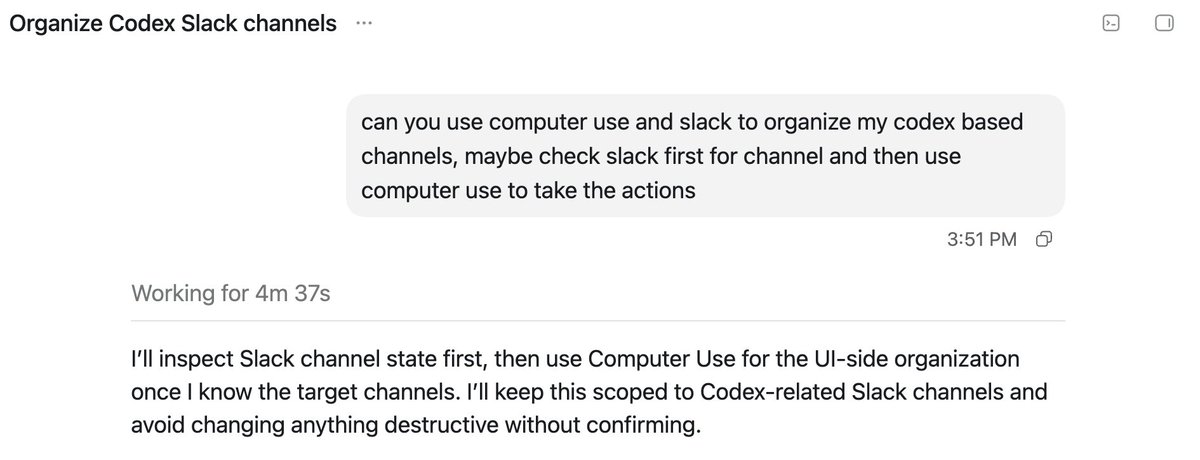
Task: Copy the user message with copy icon
Action: (x=1044, y=239)
